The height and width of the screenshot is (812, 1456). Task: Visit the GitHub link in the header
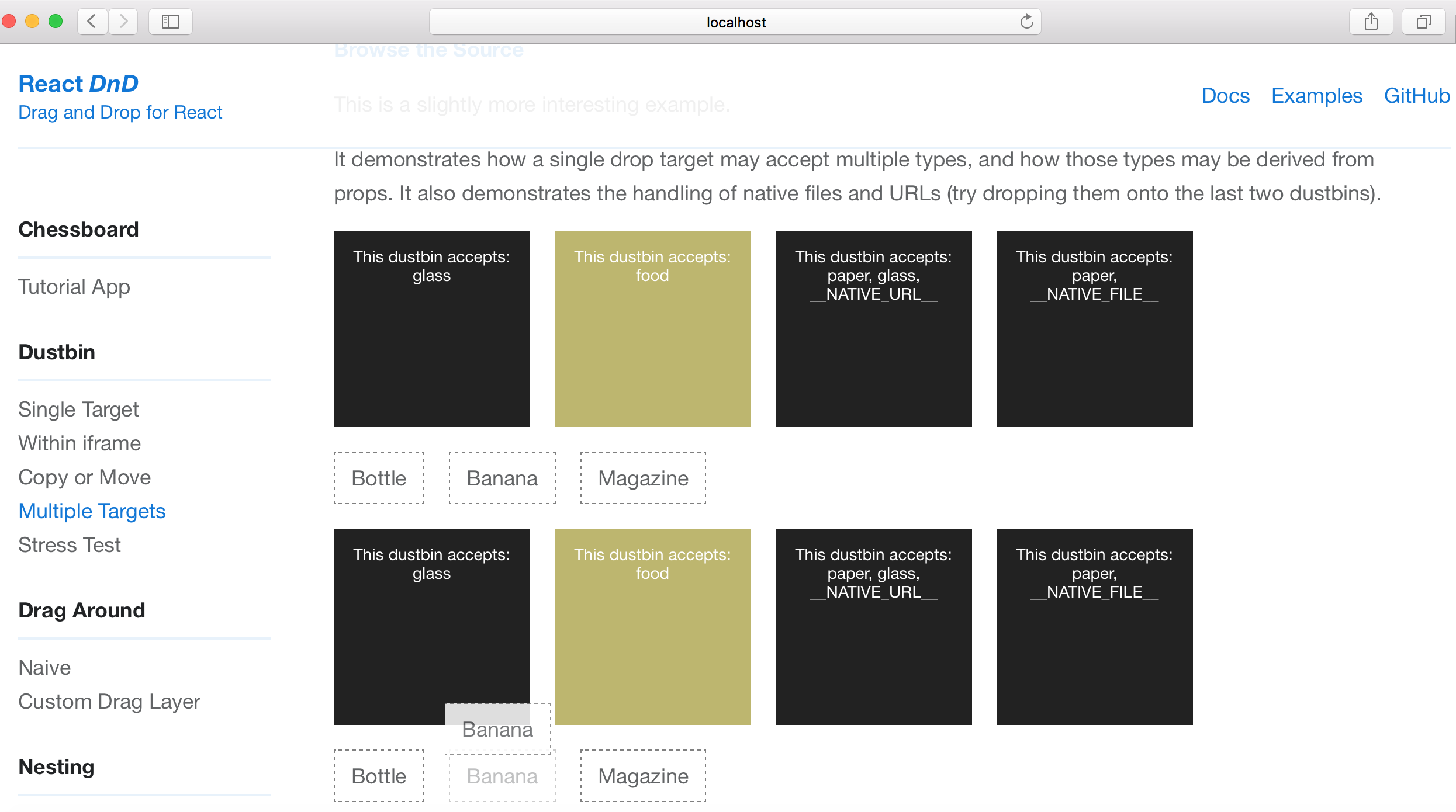1416,96
